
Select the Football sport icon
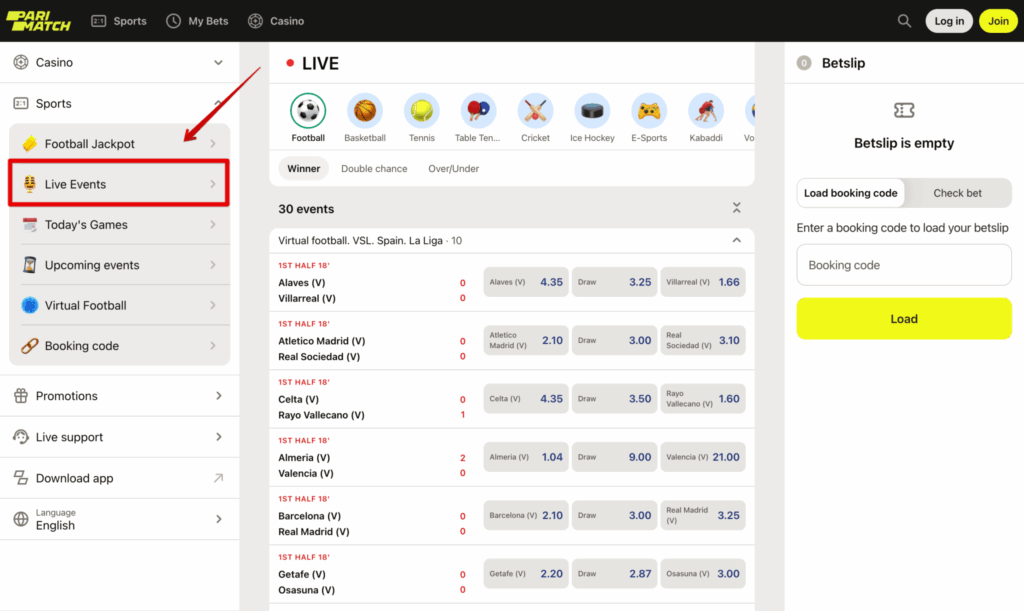307,112
